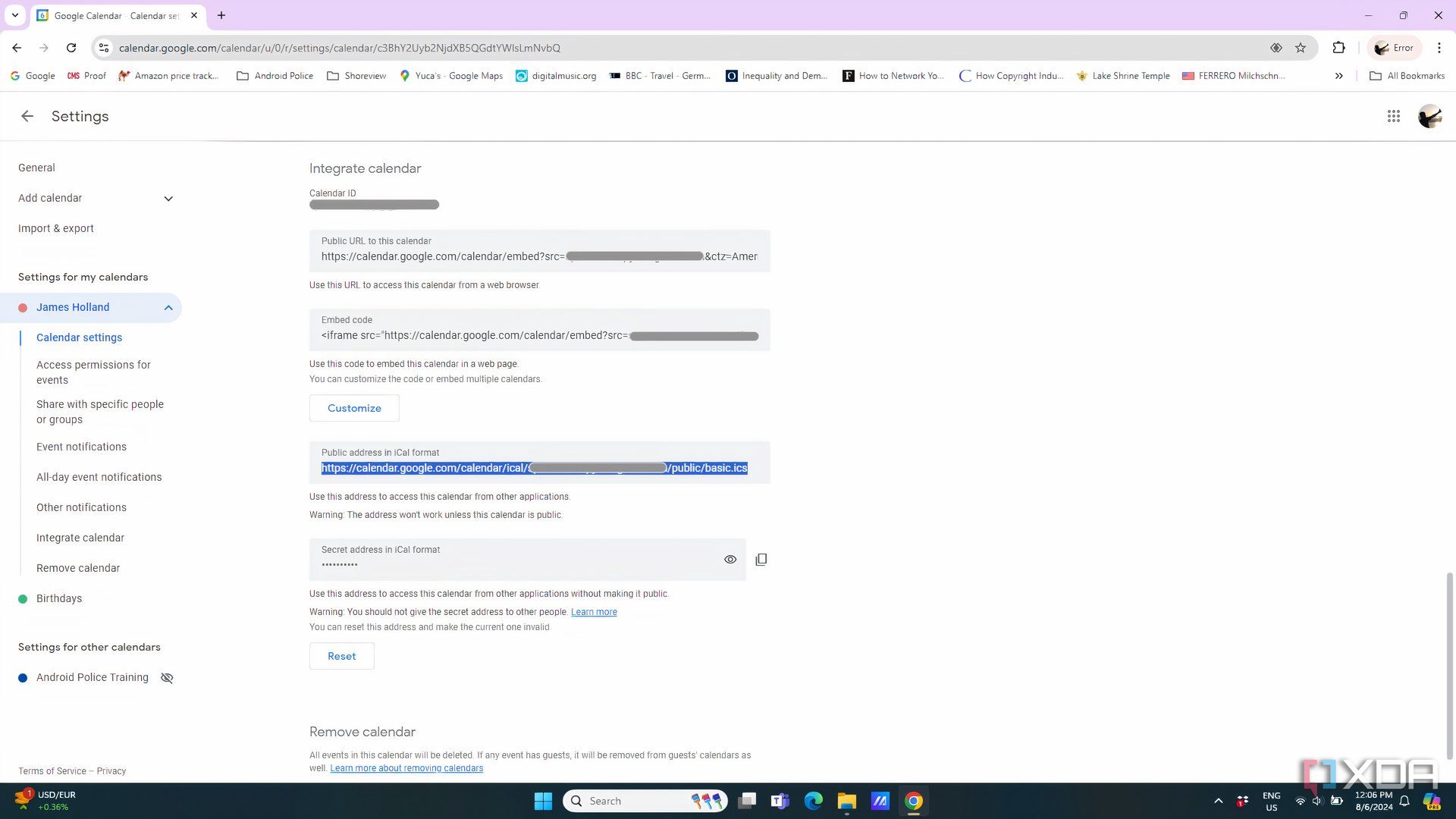Open USD/EUR widget on taskbar
This screenshot has width=1456, height=819.
(45, 801)
